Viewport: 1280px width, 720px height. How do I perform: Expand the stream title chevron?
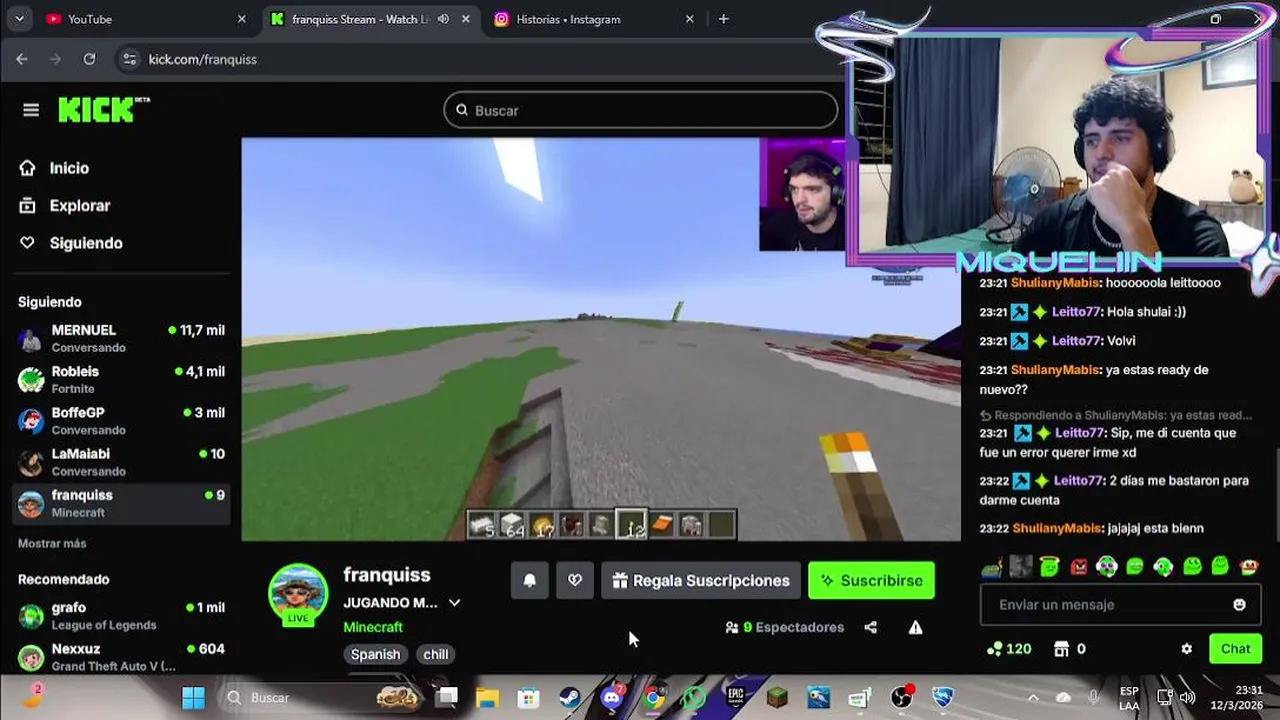pos(454,603)
